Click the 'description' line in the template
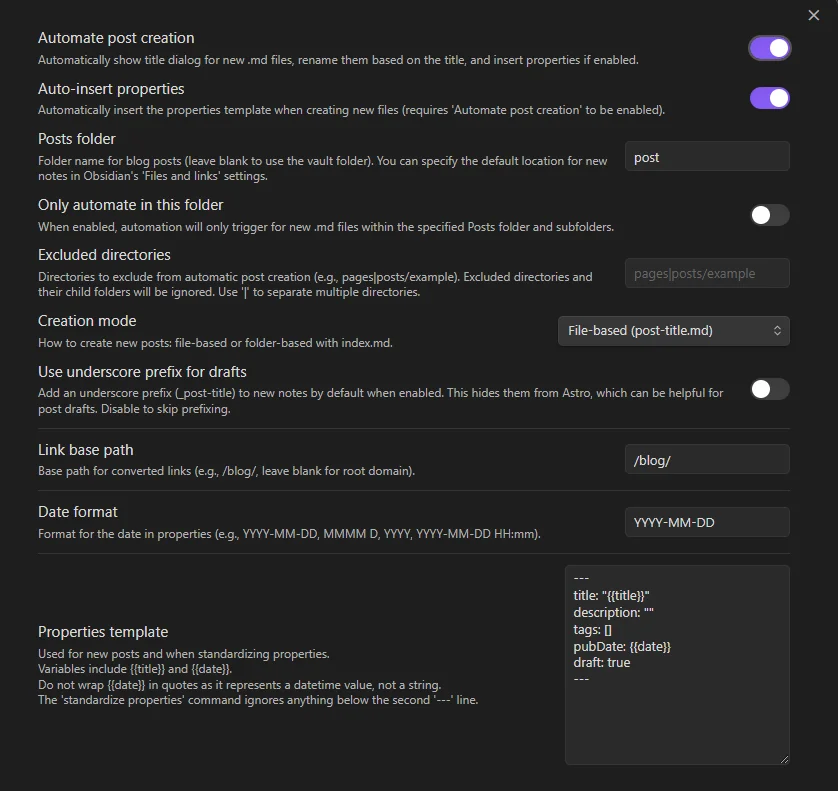 pyautogui.click(x=612, y=612)
